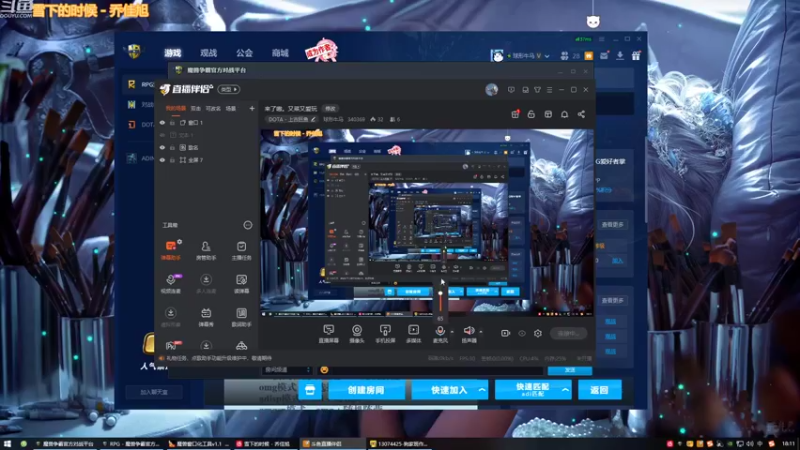Click the chat message input field

[437, 370]
